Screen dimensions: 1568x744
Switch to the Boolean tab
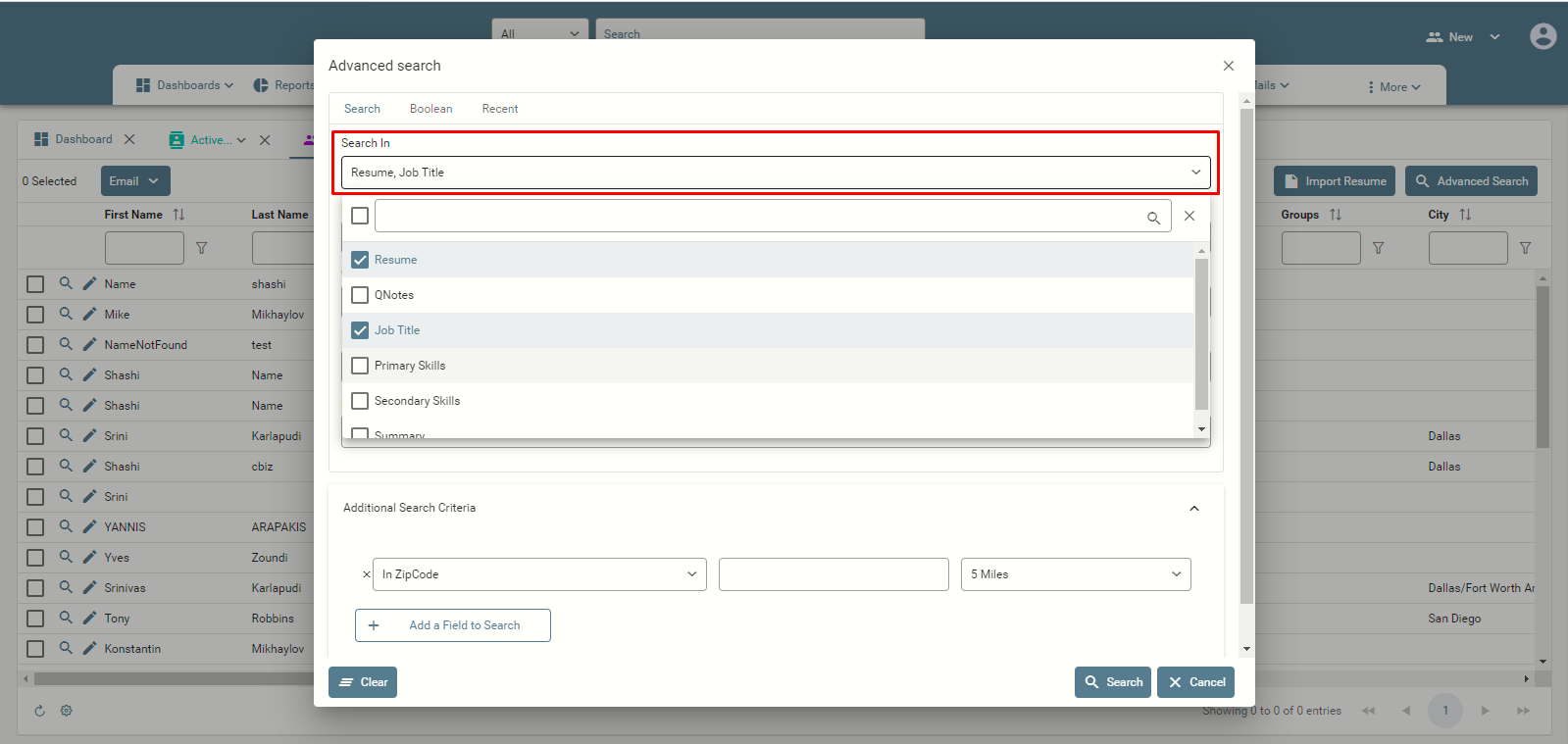431,109
